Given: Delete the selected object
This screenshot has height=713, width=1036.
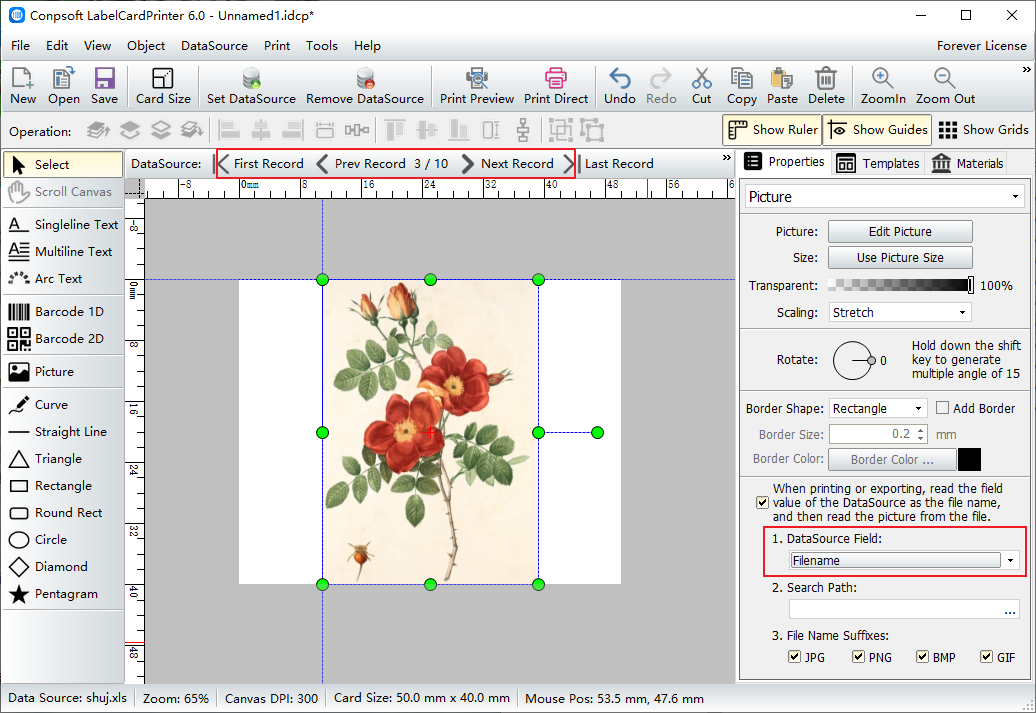Looking at the screenshot, I should pos(826,86).
